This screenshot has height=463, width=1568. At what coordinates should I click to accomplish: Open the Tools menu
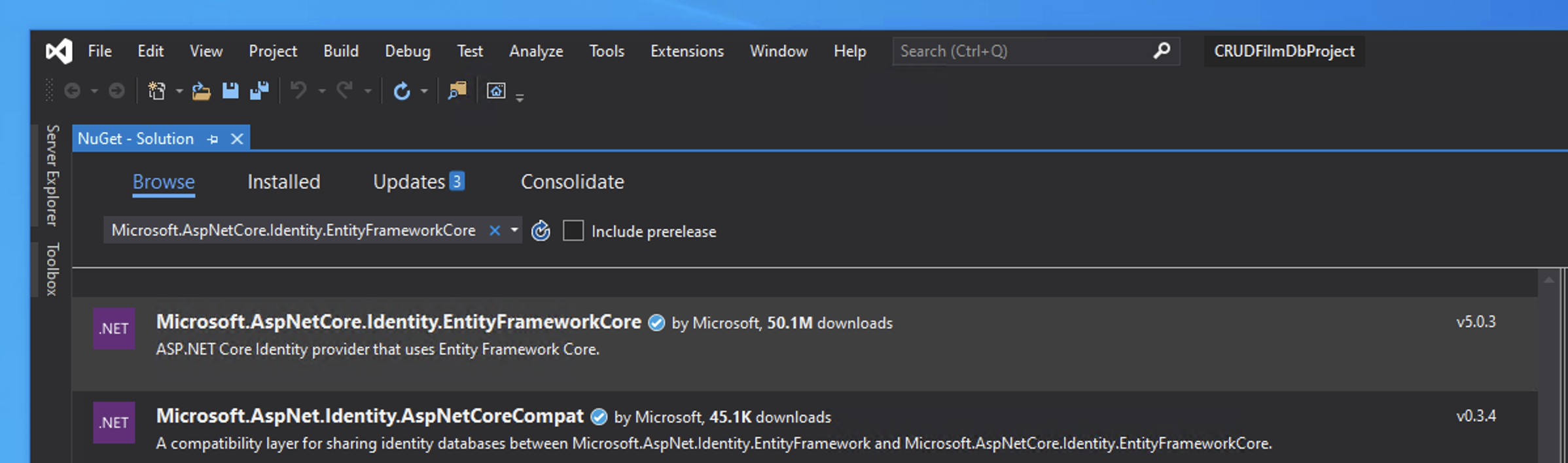coord(607,51)
